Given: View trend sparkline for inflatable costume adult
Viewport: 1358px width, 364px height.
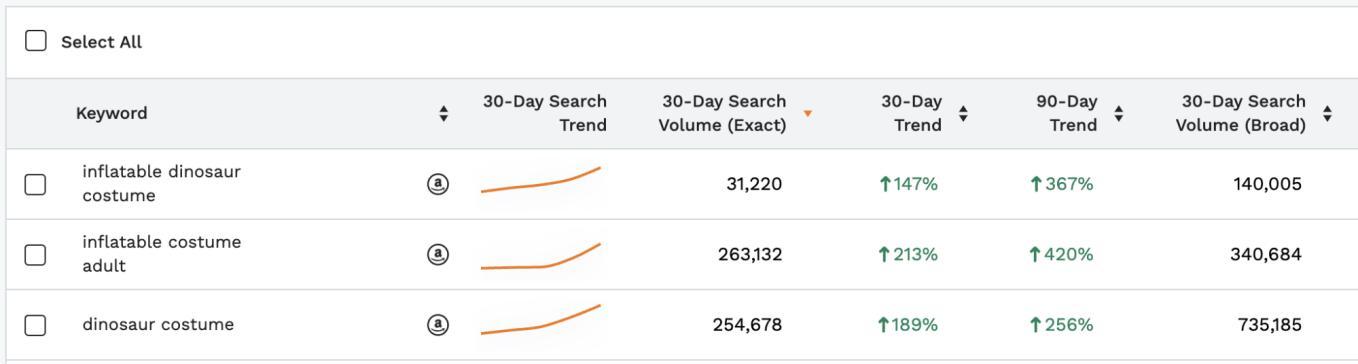Looking at the screenshot, I should point(541,256).
